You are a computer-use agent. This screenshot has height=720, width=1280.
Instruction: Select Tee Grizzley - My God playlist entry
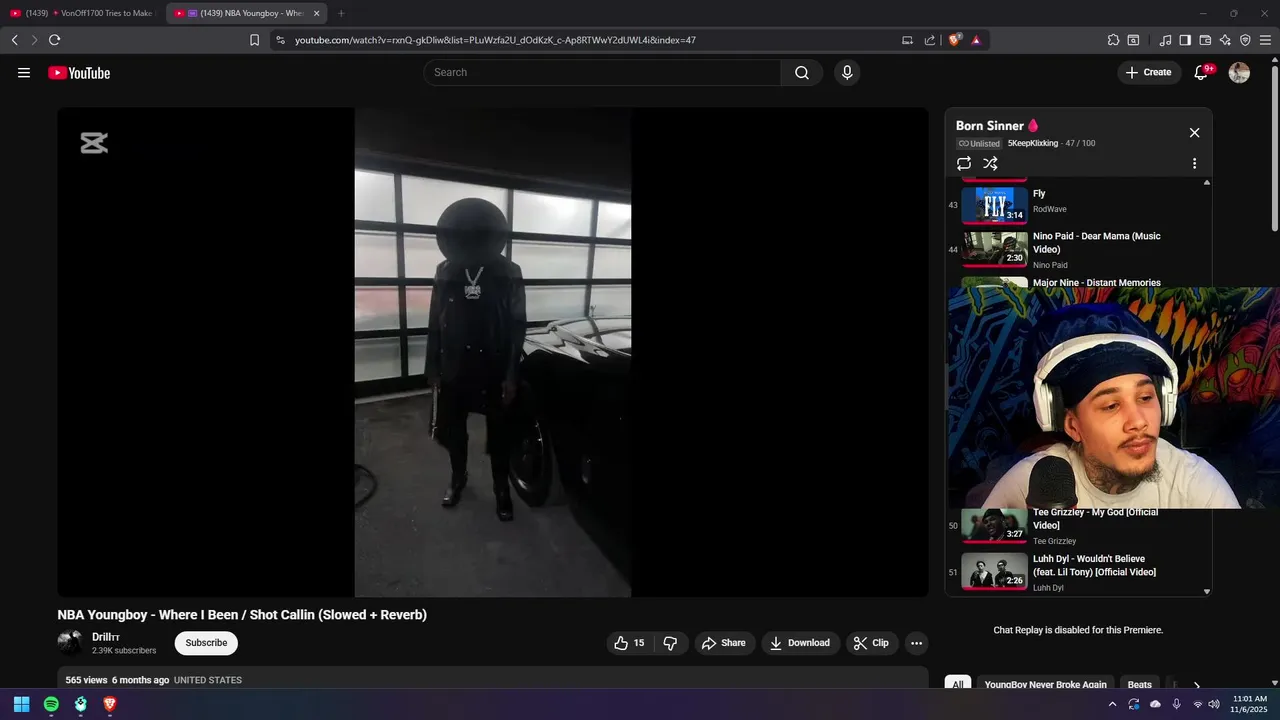1078,526
